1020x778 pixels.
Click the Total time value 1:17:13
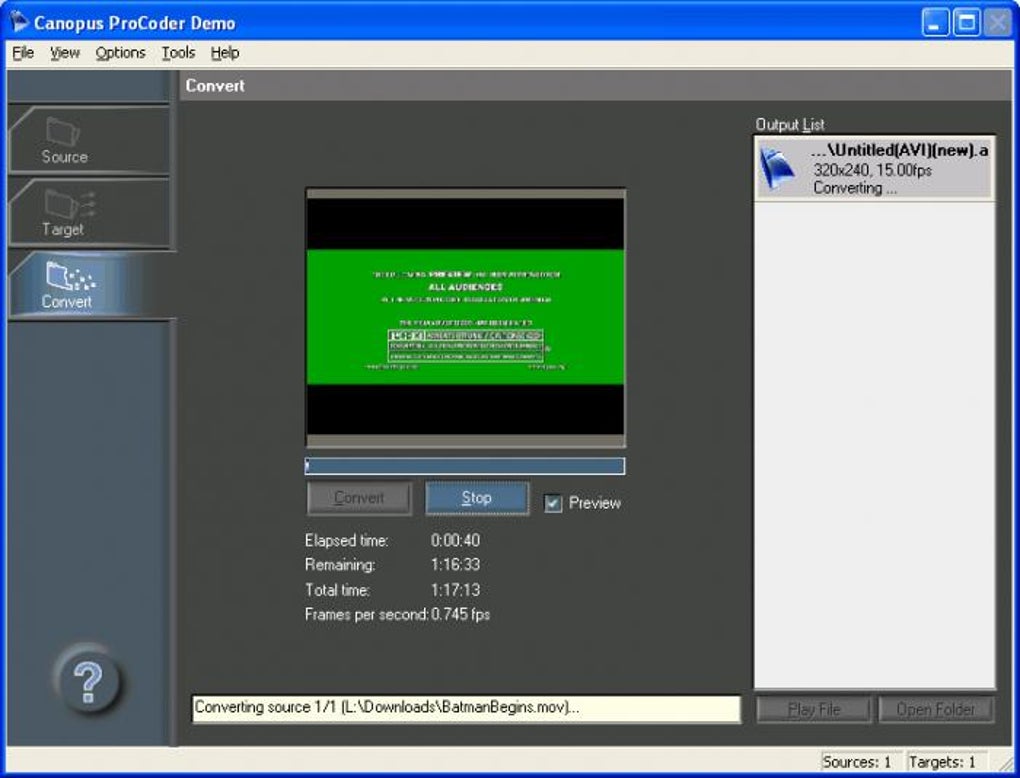pyautogui.click(x=455, y=589)
